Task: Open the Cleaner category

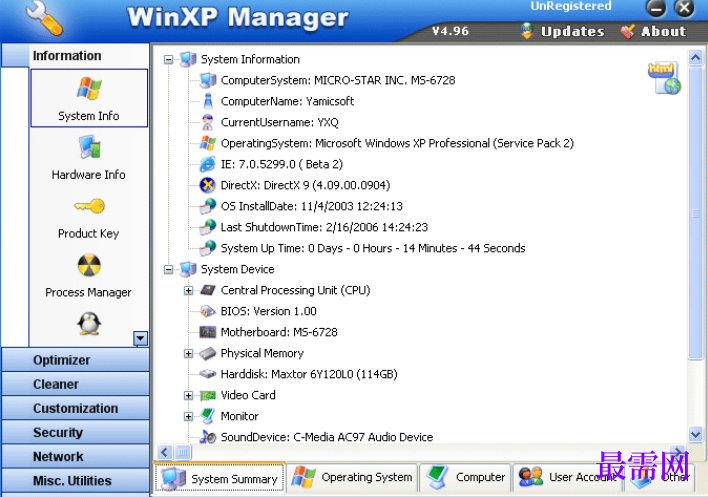Action: click(x=75, y=384)
